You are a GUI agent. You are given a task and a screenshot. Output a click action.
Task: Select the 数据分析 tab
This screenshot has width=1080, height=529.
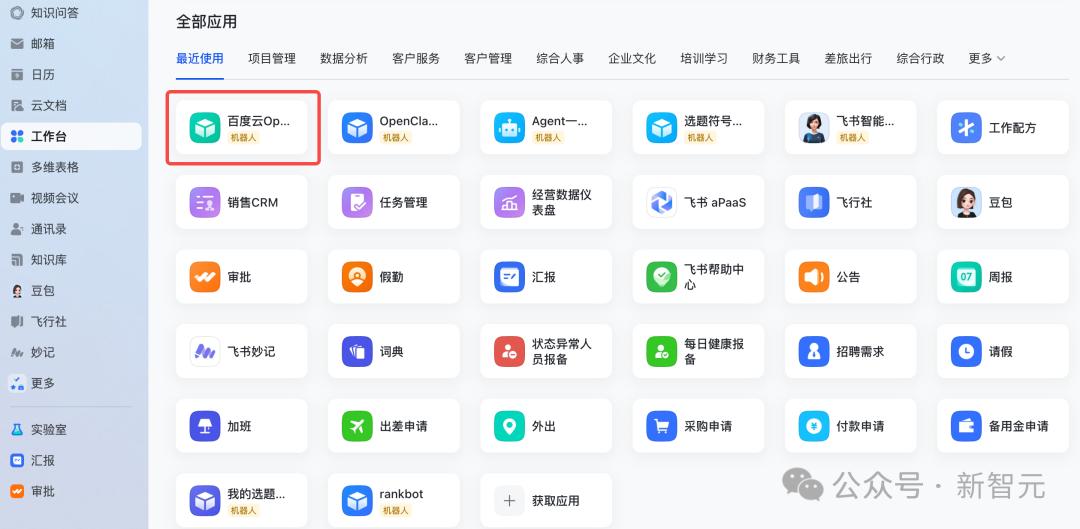point(344,59)
